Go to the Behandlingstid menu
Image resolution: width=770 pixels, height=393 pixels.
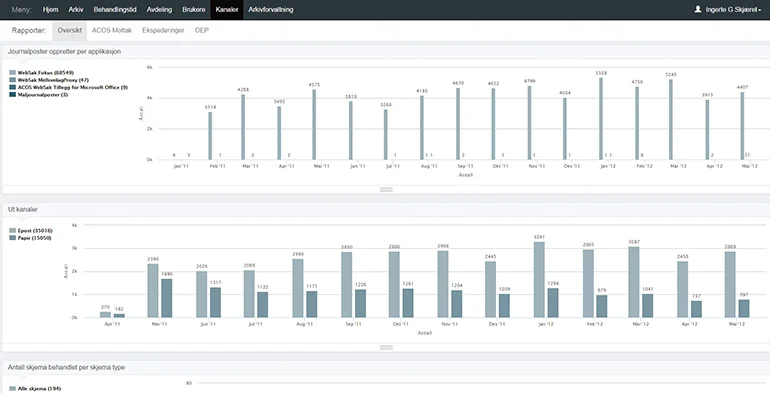tap(115, 10)
